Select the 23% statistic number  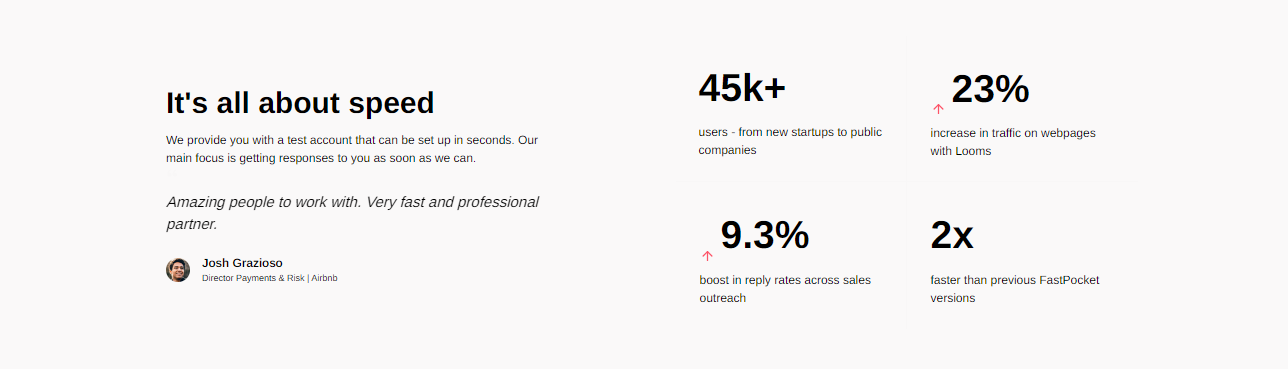point(990,89)
